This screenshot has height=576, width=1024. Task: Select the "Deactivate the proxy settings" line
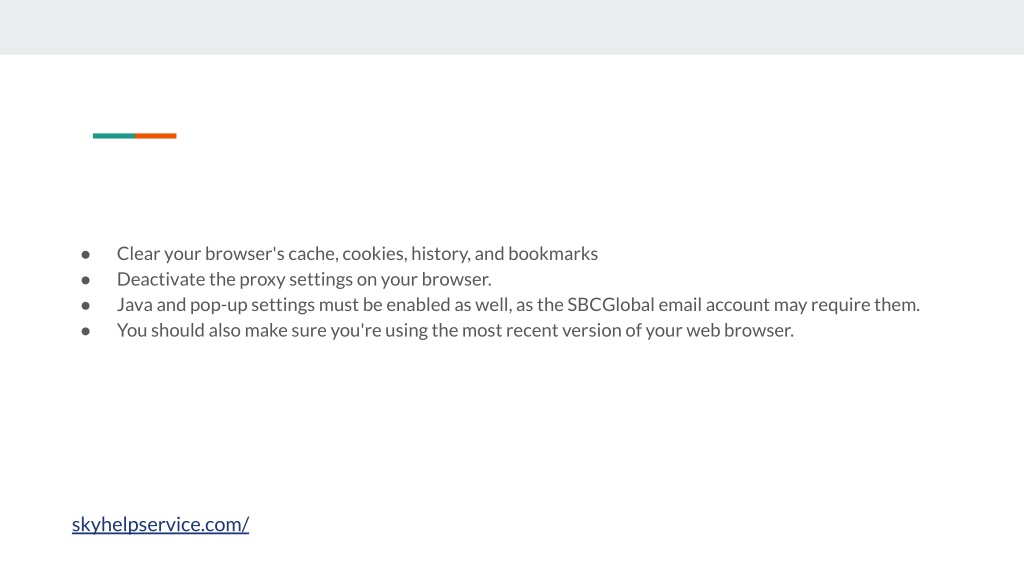click(304, 279)
